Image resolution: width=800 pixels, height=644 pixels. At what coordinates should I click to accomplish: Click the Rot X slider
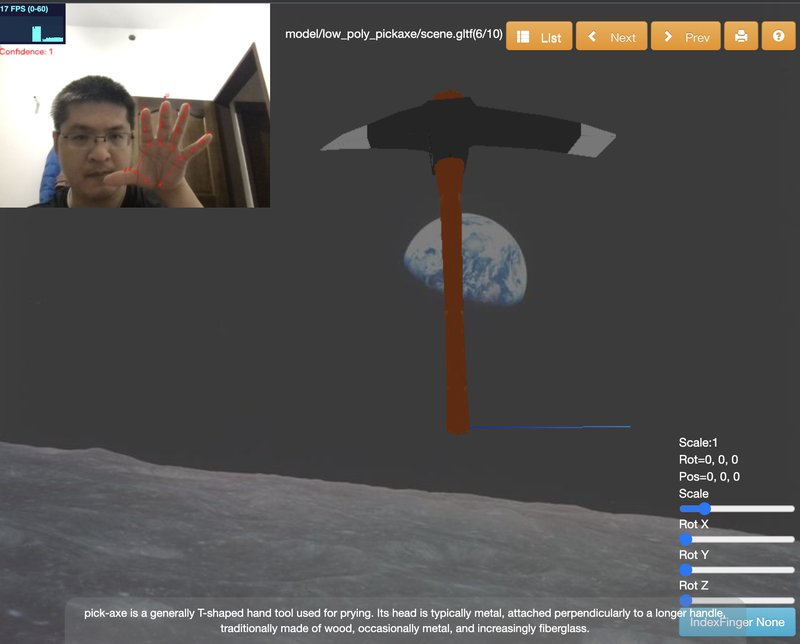[x=737, y=540]
